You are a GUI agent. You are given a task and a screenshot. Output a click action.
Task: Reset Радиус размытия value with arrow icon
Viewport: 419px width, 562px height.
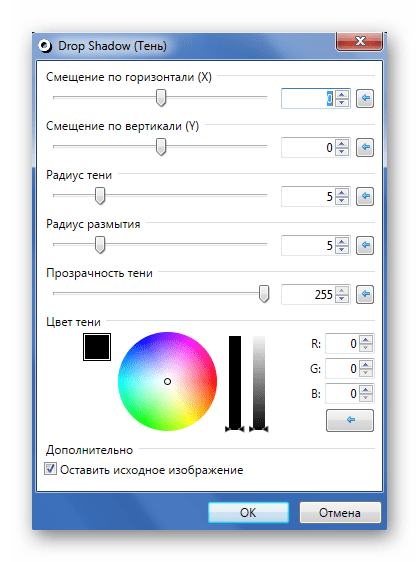(365, 246)
